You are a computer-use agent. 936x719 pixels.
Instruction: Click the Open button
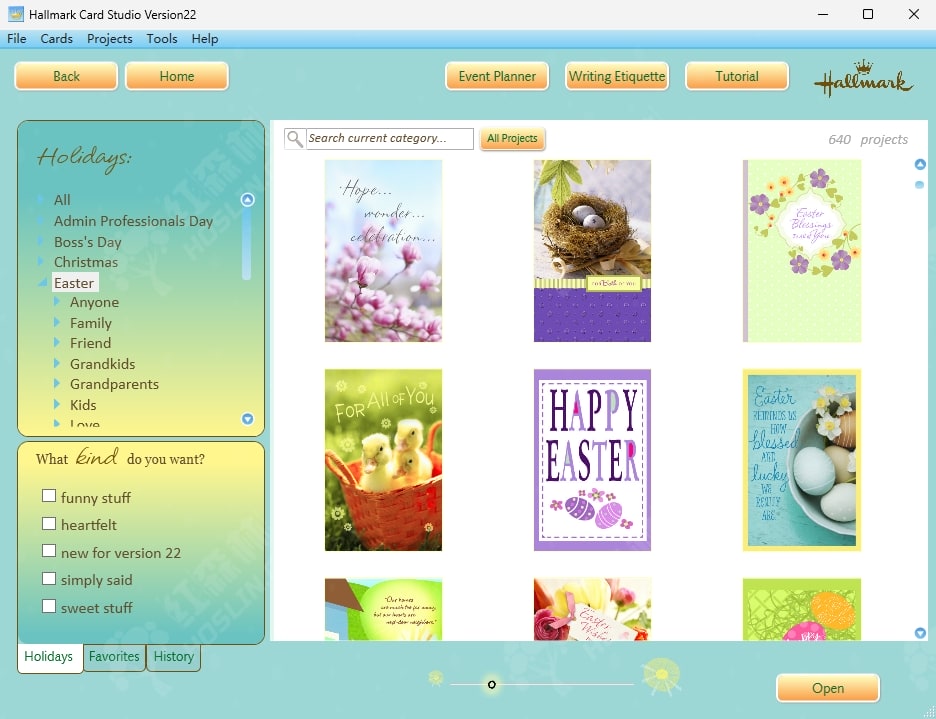828,688
